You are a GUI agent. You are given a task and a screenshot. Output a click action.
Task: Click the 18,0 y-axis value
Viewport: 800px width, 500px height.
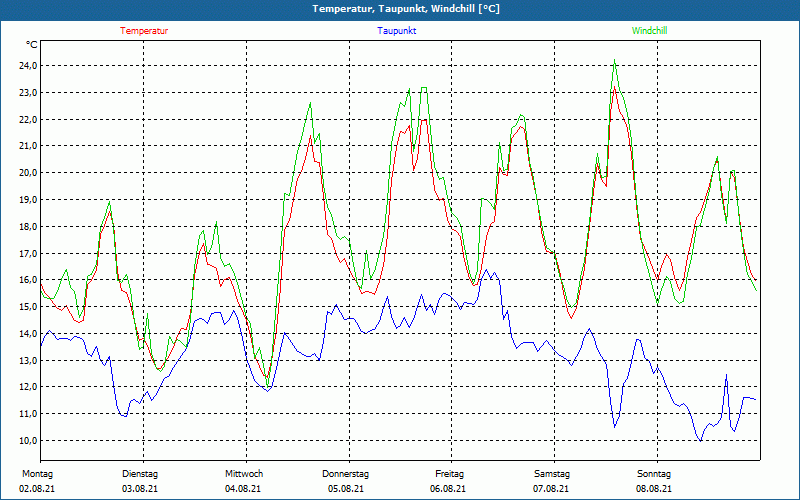[x=28, y=227]
